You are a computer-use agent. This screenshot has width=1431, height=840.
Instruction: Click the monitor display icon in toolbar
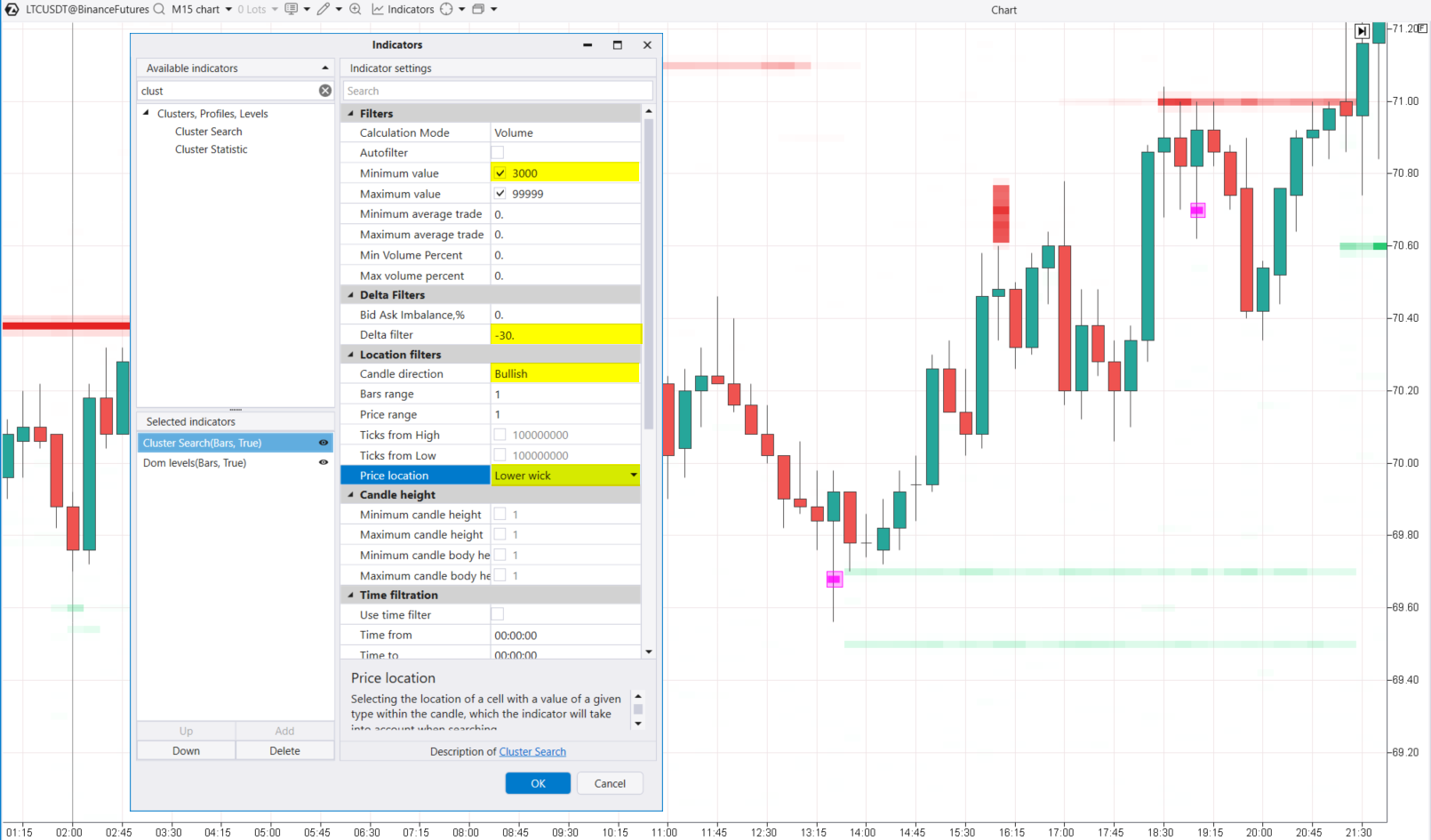coord(292,9)
